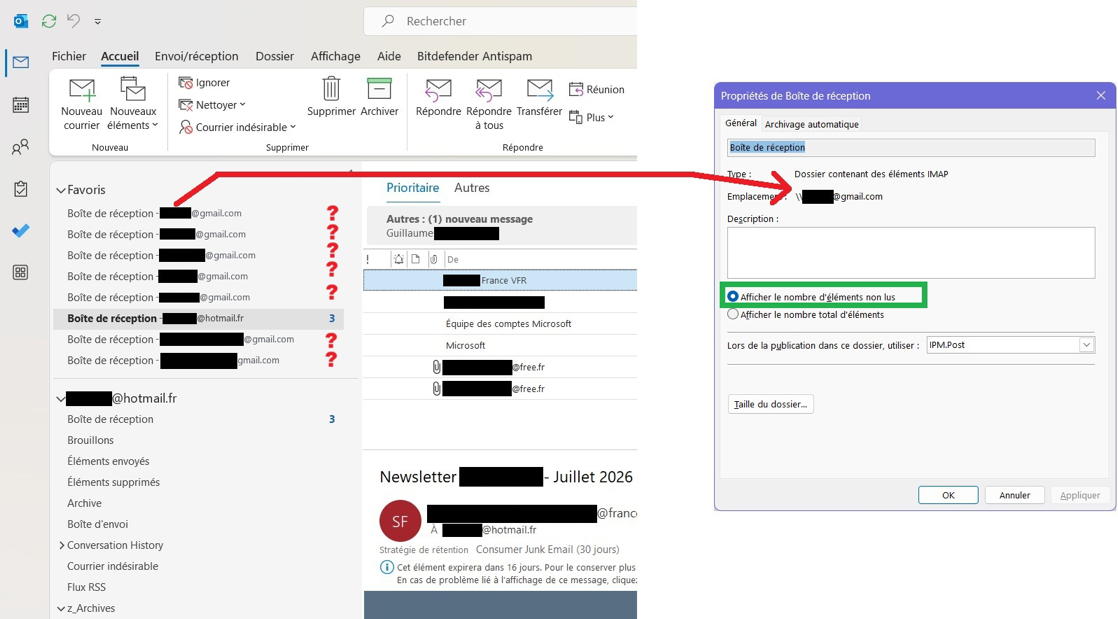Open the To Do checkmark app
This screenshot has width=1118, height=619.
21,230
